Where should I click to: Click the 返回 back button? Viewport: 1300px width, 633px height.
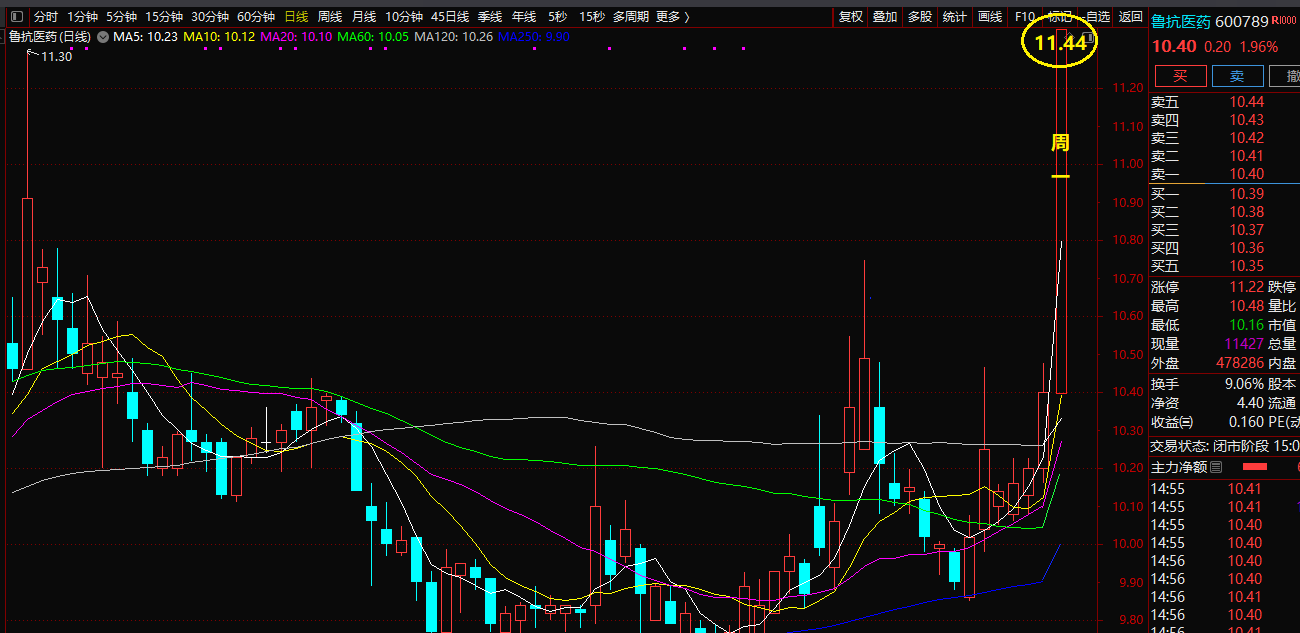click(1131, 17)
